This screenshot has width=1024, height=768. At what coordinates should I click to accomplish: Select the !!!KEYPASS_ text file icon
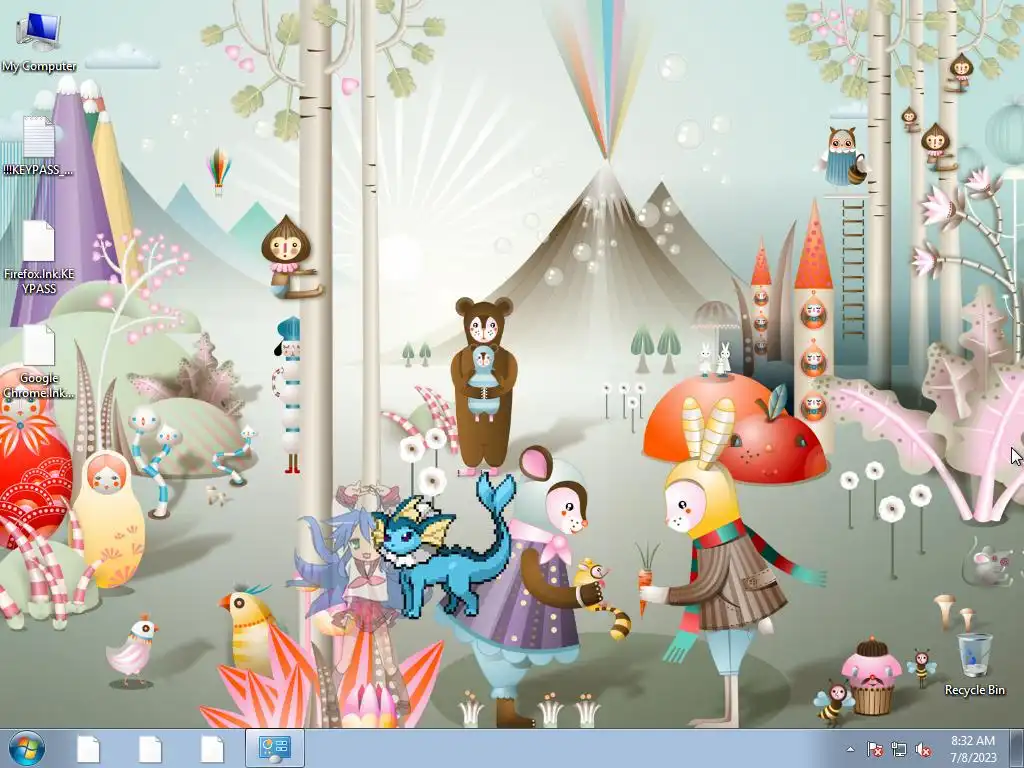(x=38, y=145)
